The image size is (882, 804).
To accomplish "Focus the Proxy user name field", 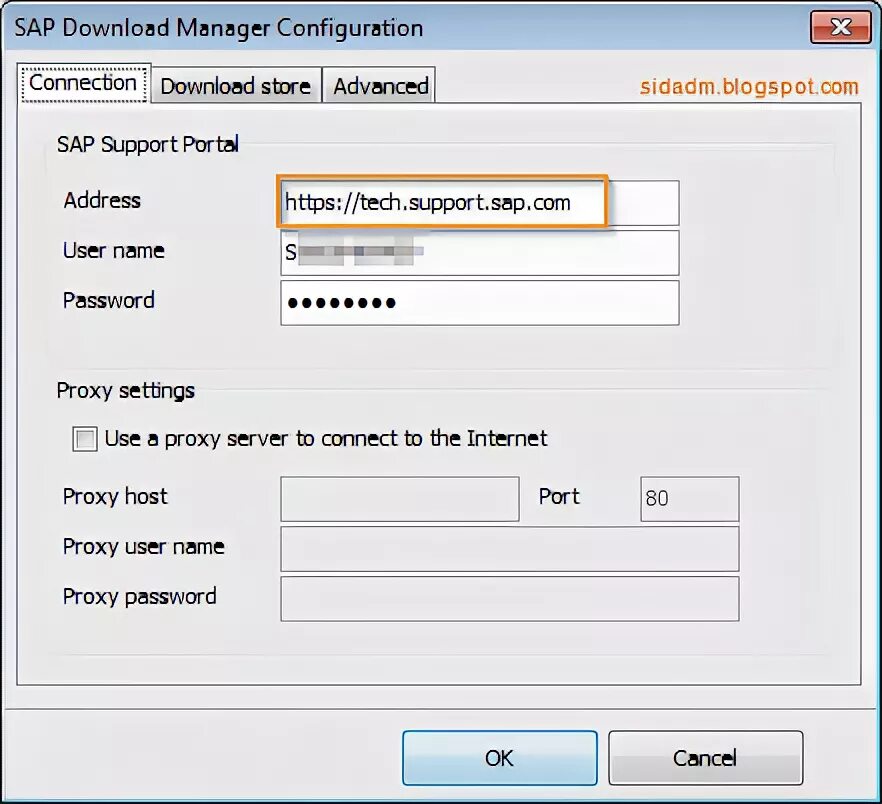I will (510, 549).
